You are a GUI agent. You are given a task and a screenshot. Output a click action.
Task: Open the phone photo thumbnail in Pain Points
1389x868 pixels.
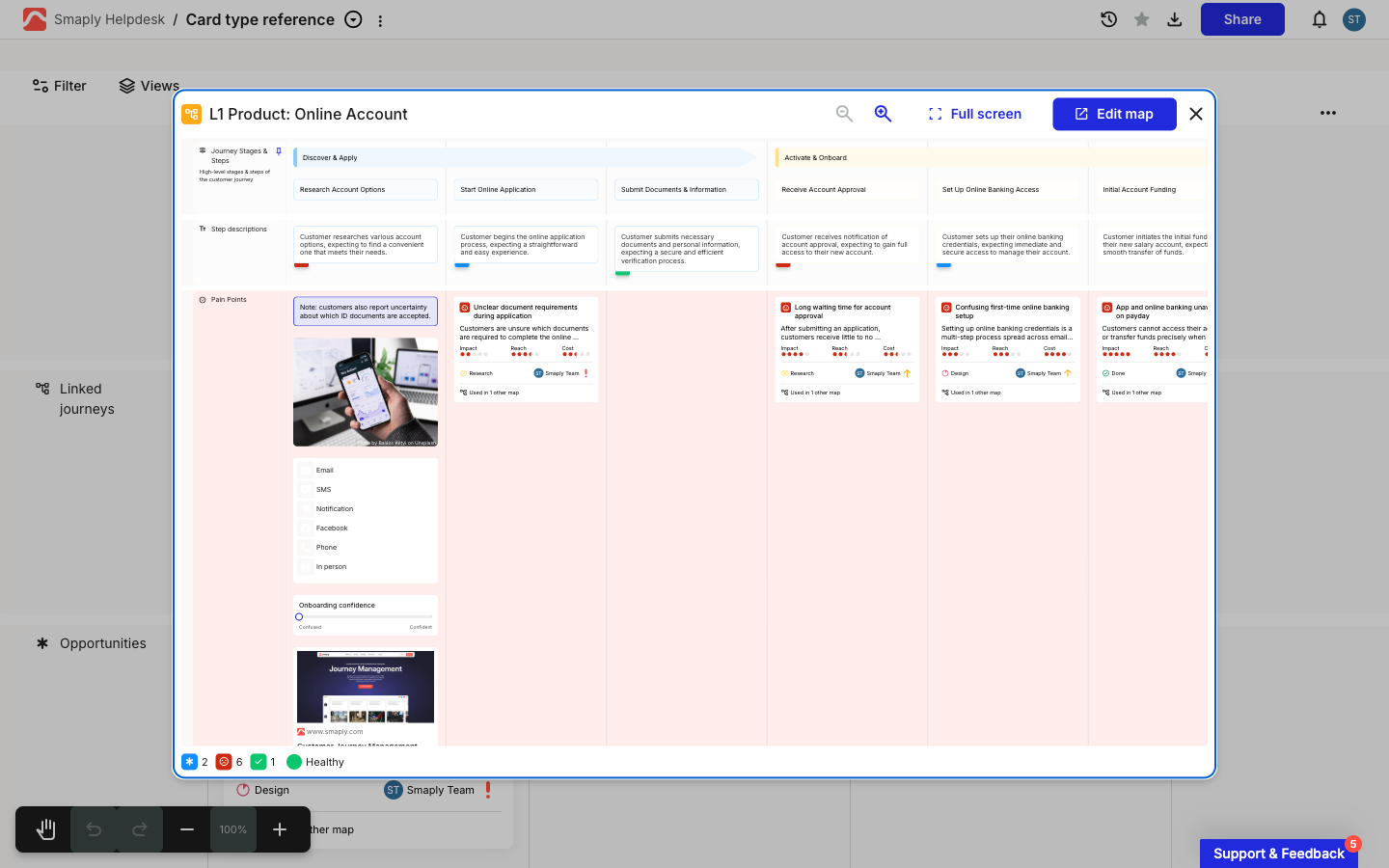pyautogui.click(x=366, y=392)
